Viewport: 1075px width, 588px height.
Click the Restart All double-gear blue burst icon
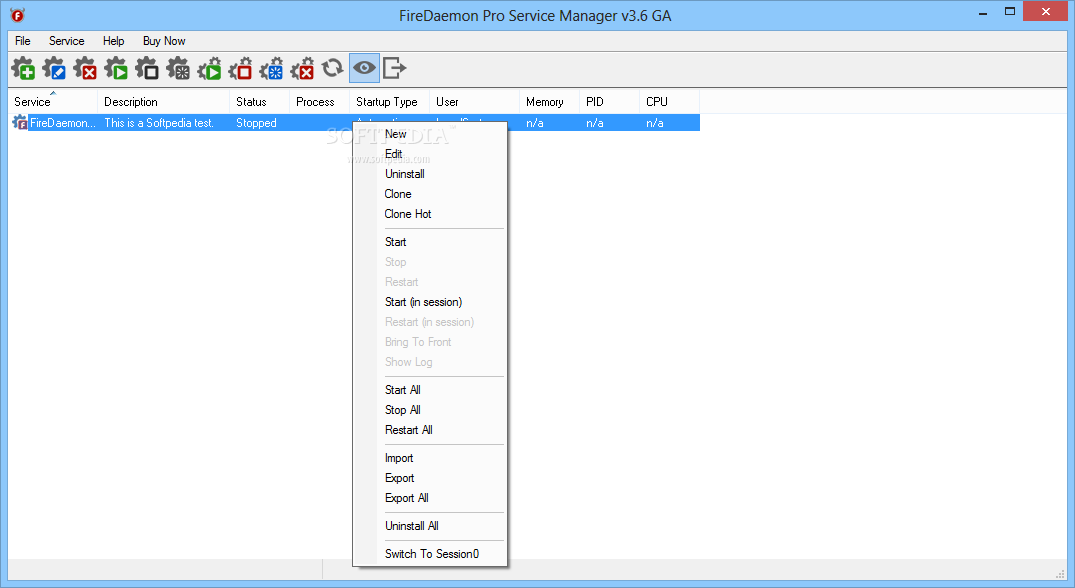click(271, 68)
